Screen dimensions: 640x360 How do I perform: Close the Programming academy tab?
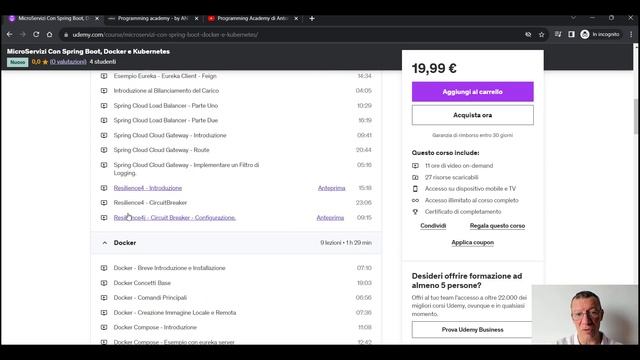196,18
